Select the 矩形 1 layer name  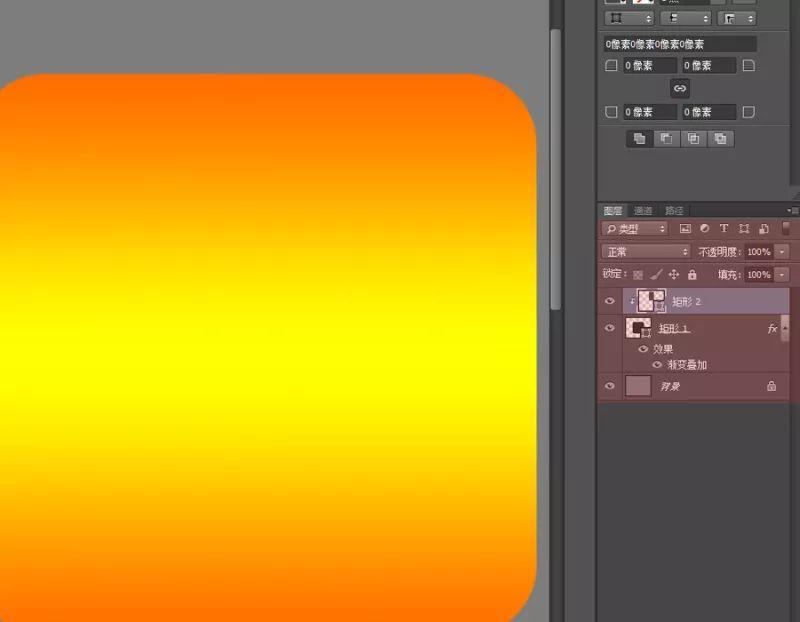[674, 329]
